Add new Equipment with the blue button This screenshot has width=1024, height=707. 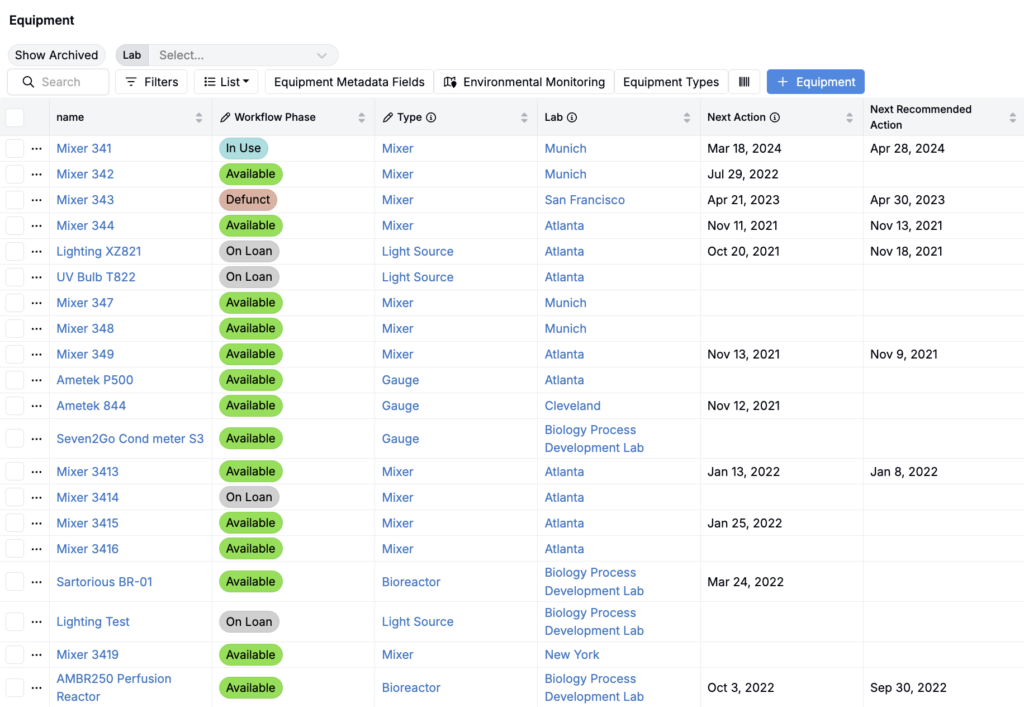tap(815, 82)
